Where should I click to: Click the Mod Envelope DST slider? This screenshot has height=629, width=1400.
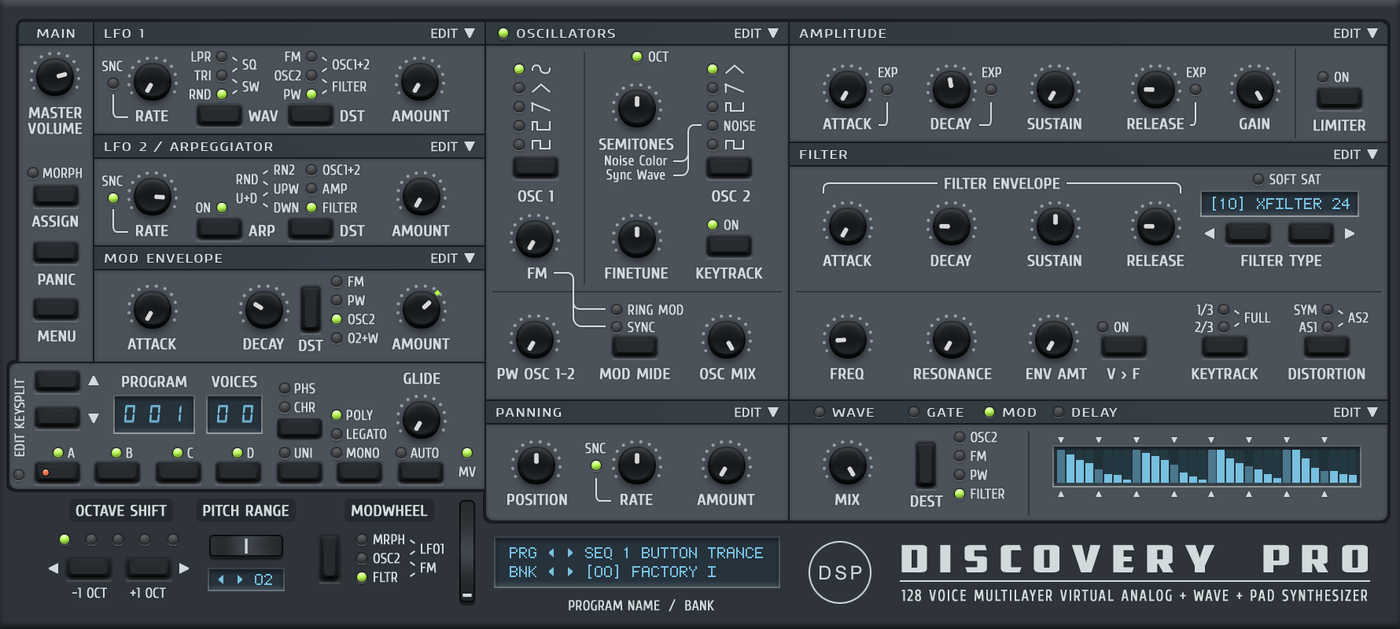[x=311, y=309]
